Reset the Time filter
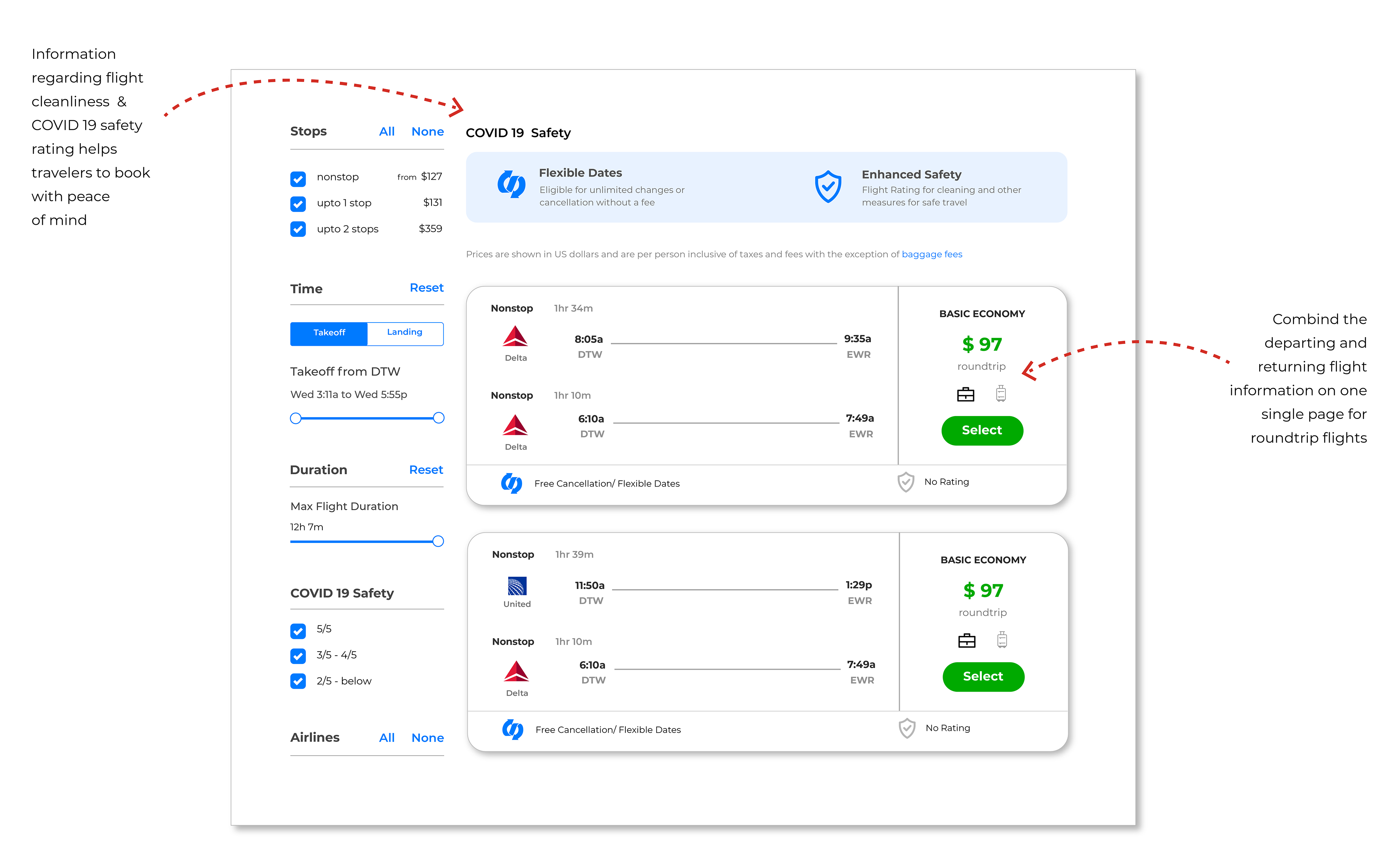This screenshot has height=868, width=1397. tap(427, 288)
